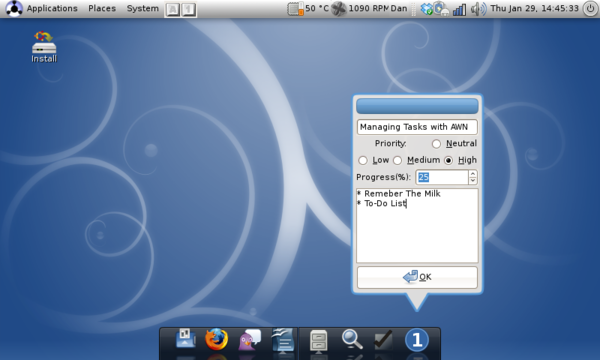Click the '1' indicator in top panel
Viewport: 600px width, 360px height.
point(188,10)
